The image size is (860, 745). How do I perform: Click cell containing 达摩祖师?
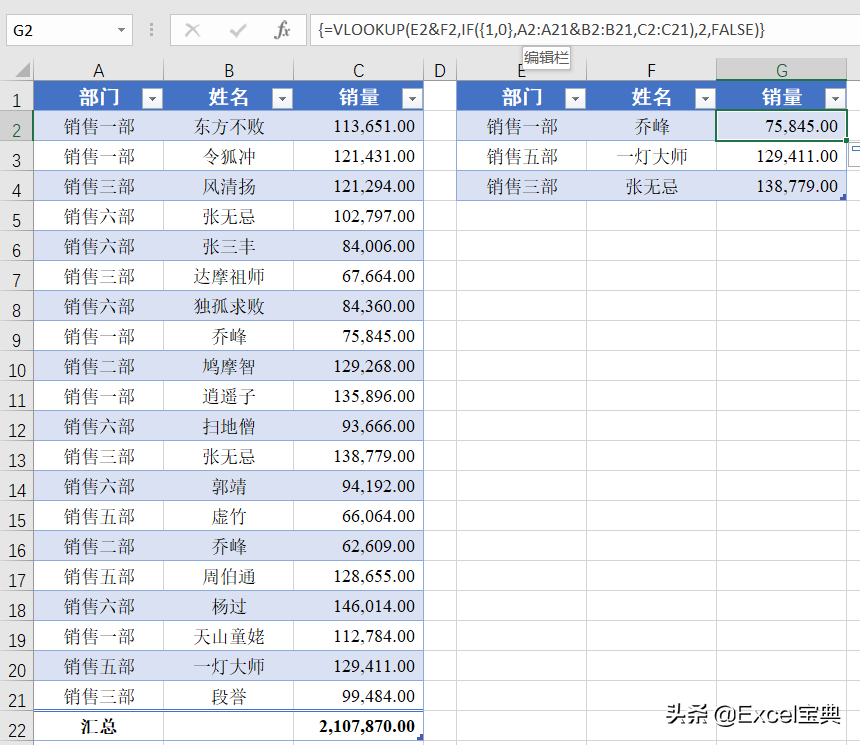point(229,276)
